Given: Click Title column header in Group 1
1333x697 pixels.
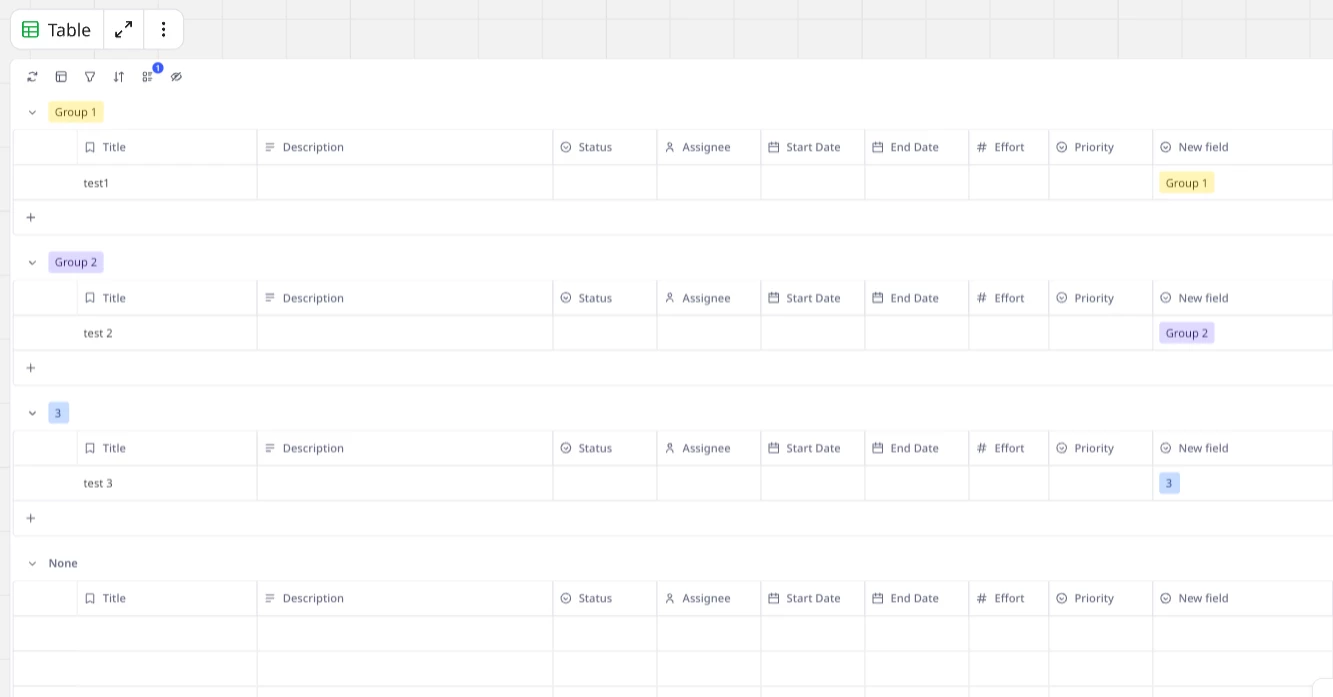Looking at the screenshot, I should (167, 147).
